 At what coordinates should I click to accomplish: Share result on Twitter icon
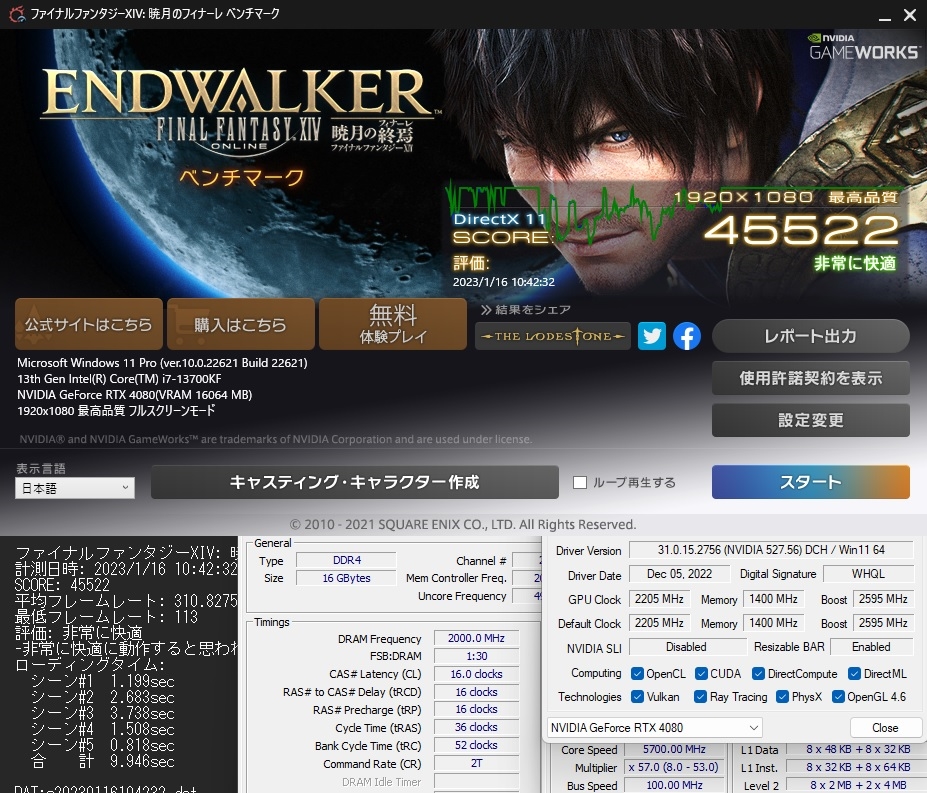tap(652, 336)
